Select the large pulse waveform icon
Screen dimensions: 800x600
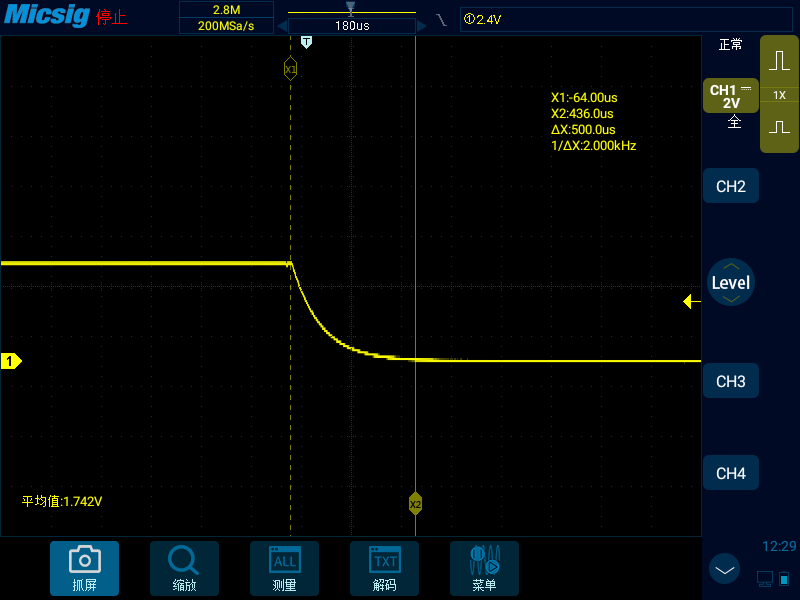(779, 61)
